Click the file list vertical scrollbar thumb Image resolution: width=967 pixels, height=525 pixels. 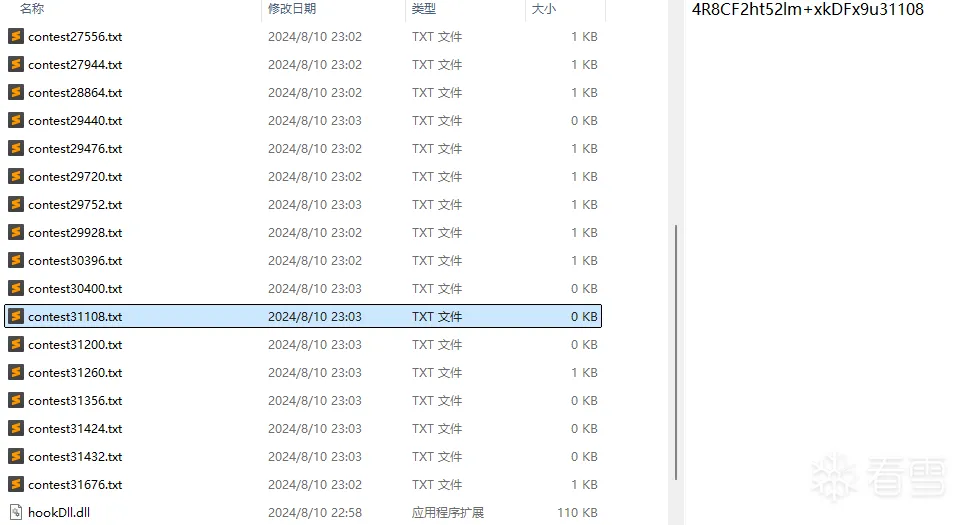tap(677, 352)
